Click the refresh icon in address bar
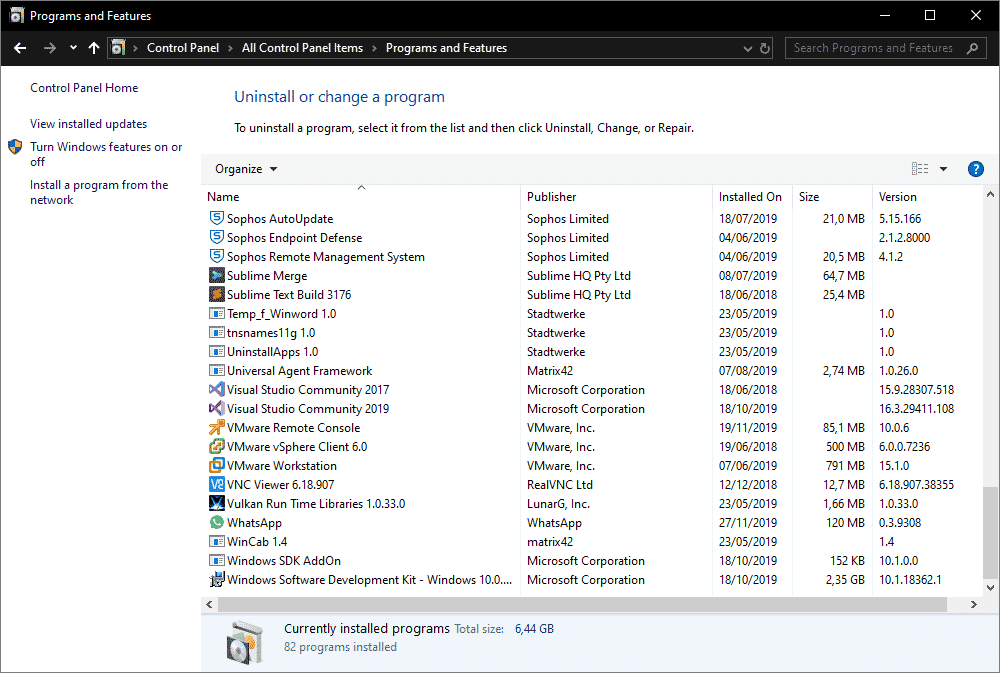The height and width of the screenshot is (673, 1000). (x=765, y=48)
